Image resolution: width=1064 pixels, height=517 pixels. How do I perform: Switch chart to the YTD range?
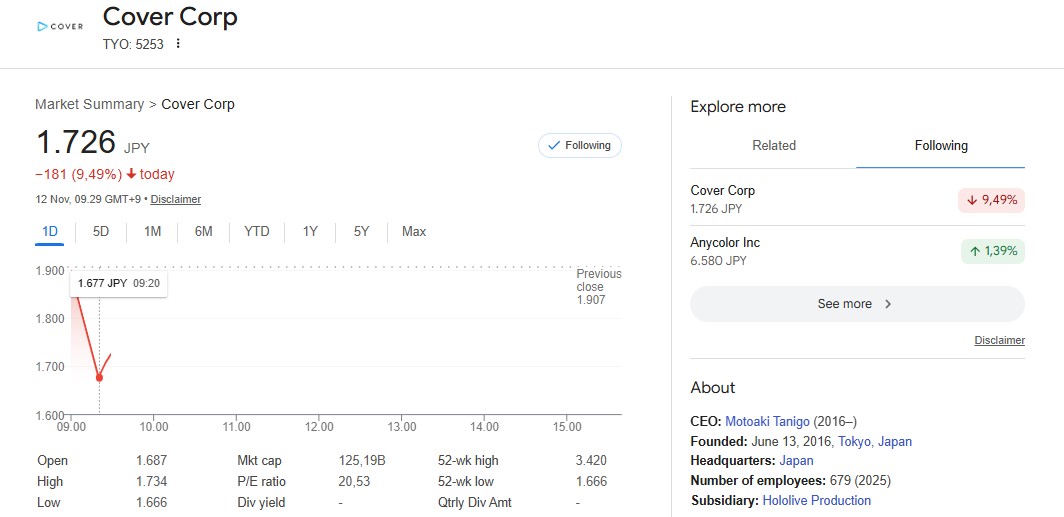(x=257, y=232)
